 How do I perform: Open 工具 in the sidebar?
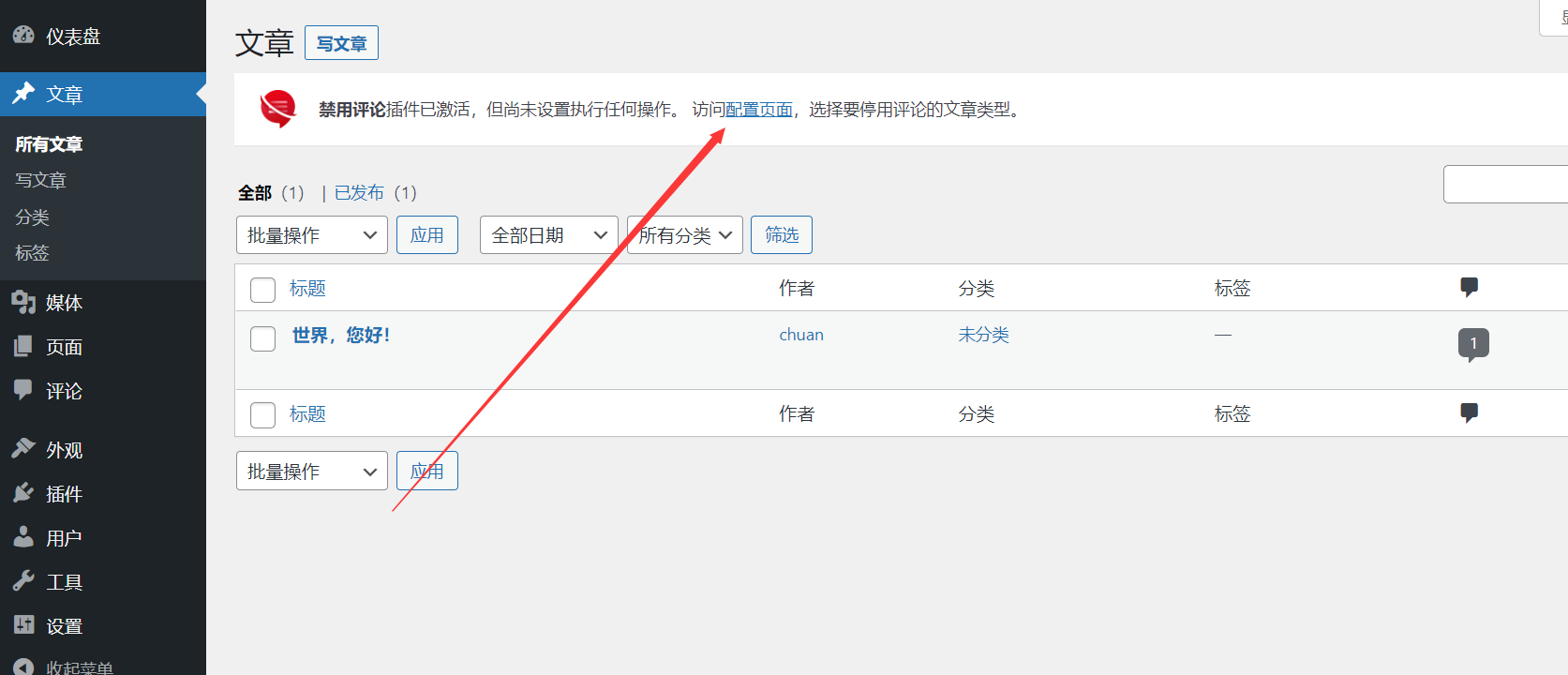pos(65,582)
